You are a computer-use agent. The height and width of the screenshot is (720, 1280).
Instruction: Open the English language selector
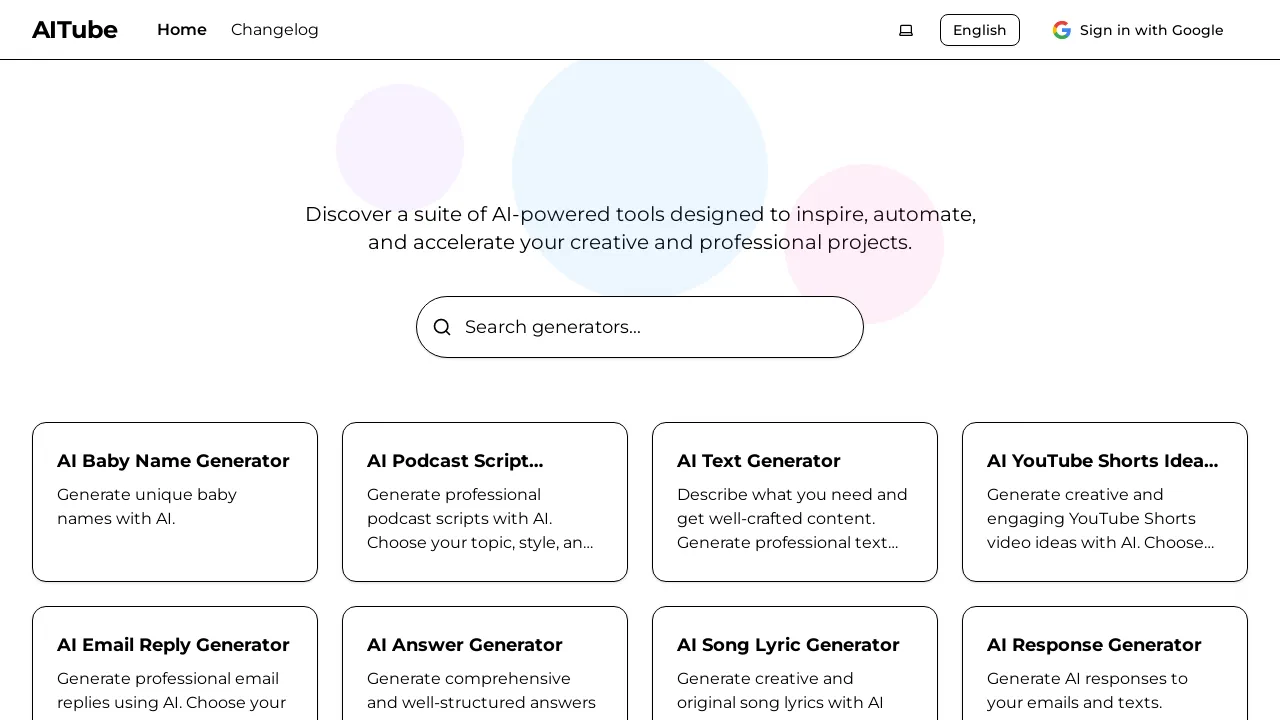(x=979, y=30)
